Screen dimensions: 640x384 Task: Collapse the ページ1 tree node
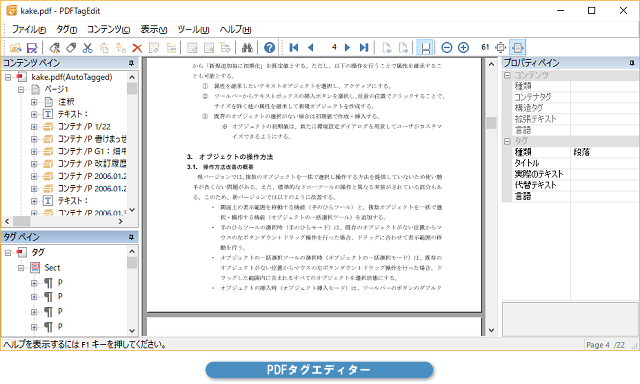[x=21, y=89]
